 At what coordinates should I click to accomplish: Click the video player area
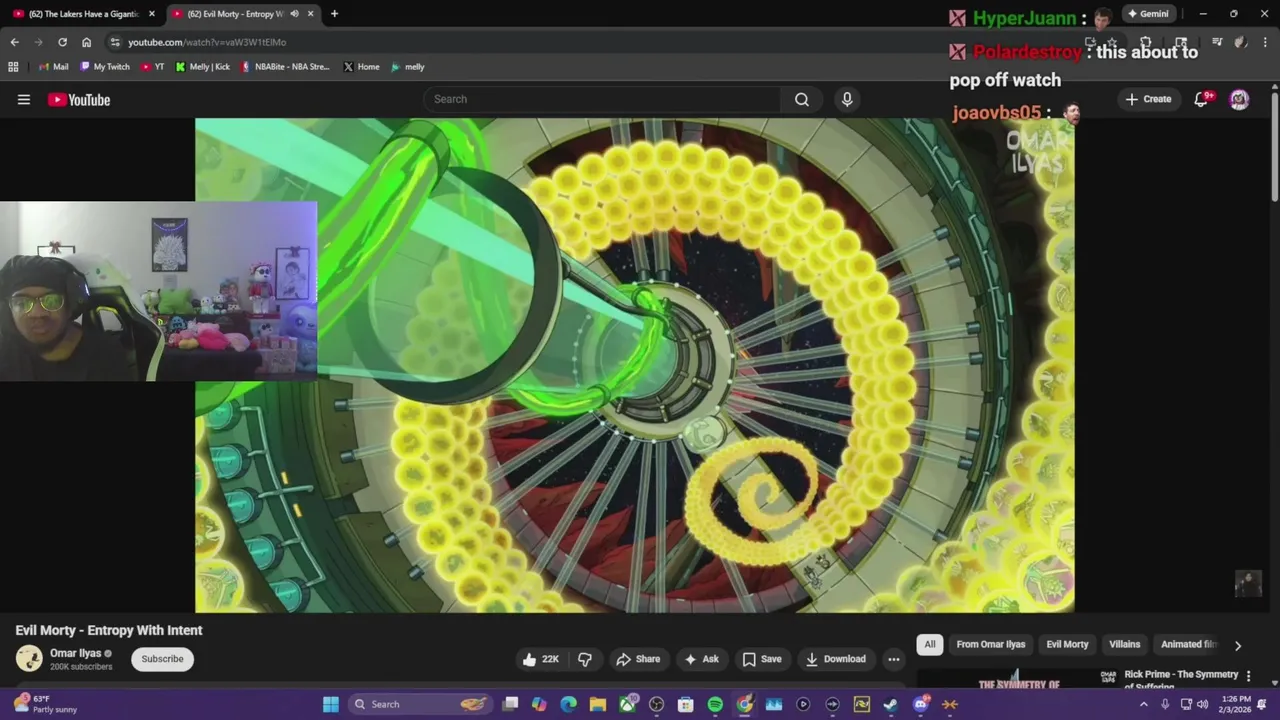click(635, 365)
